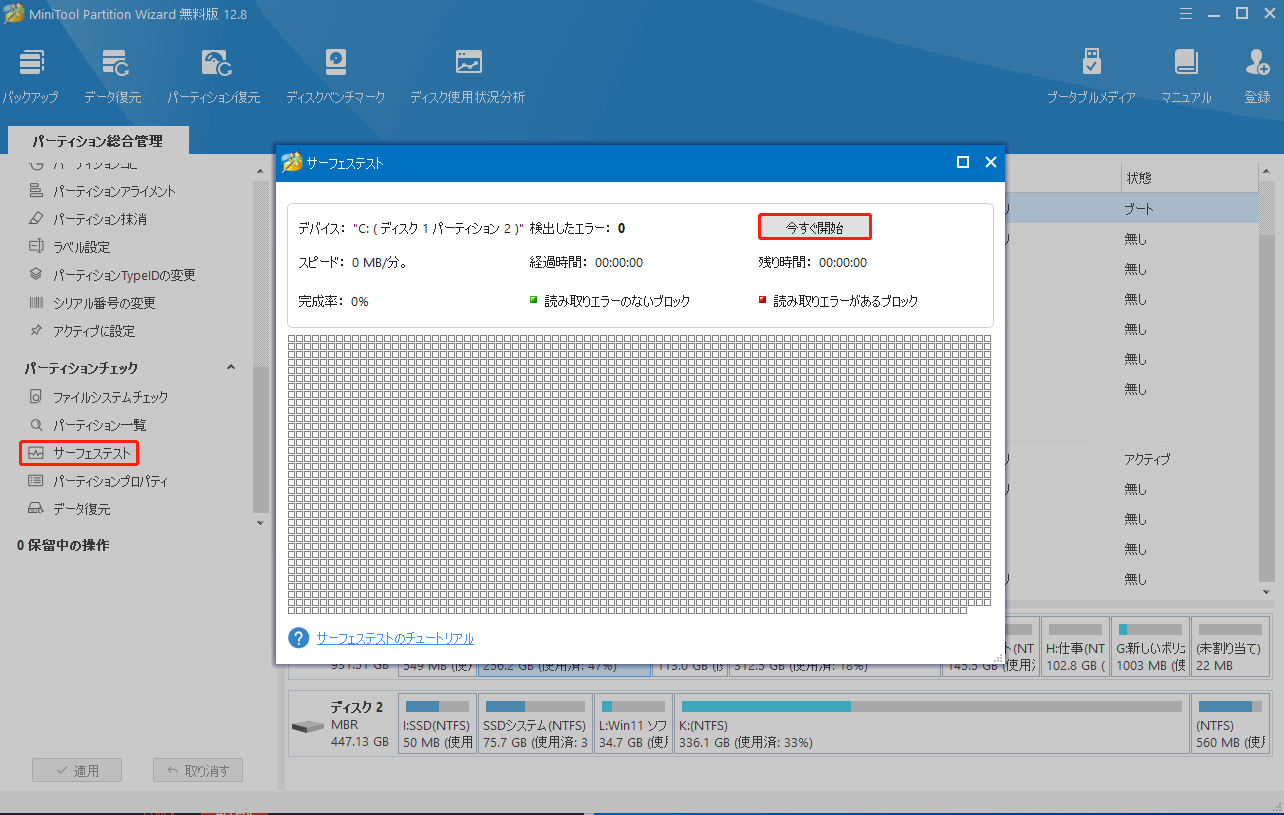Open サーフェステストのチュートリアル link
The height and width of the screenshot is (815, 1284).
click(x=395, y=638)
